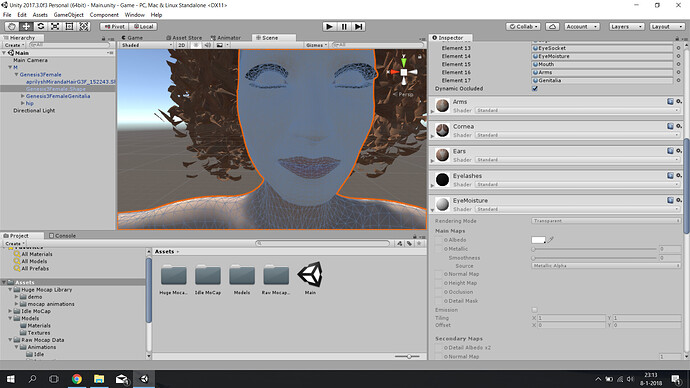Screen dimensions: 690x388
Task: Select the Rect transform tool
Action: pyautogui.click(x=69, y=26)
